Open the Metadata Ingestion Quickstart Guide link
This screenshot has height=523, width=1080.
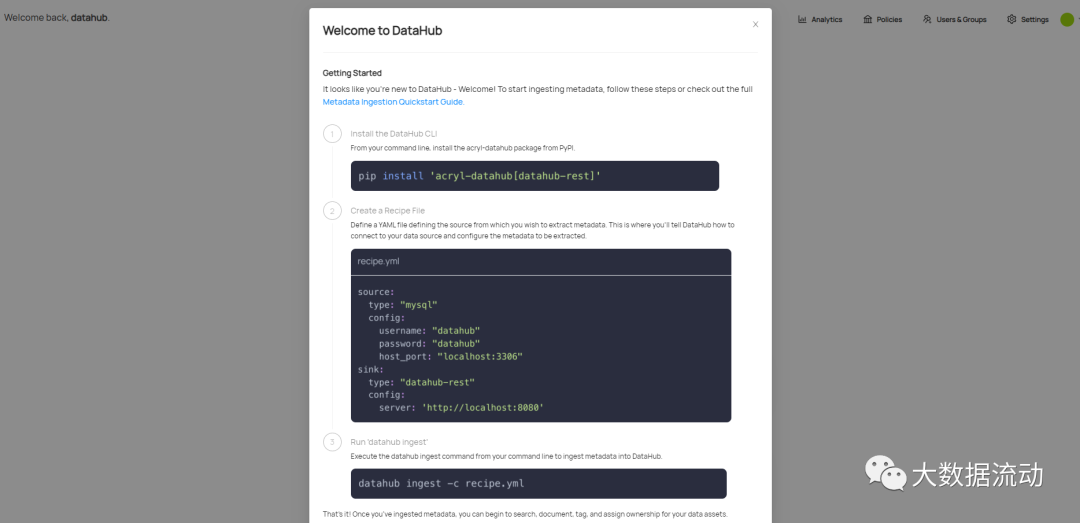(393, 102)
